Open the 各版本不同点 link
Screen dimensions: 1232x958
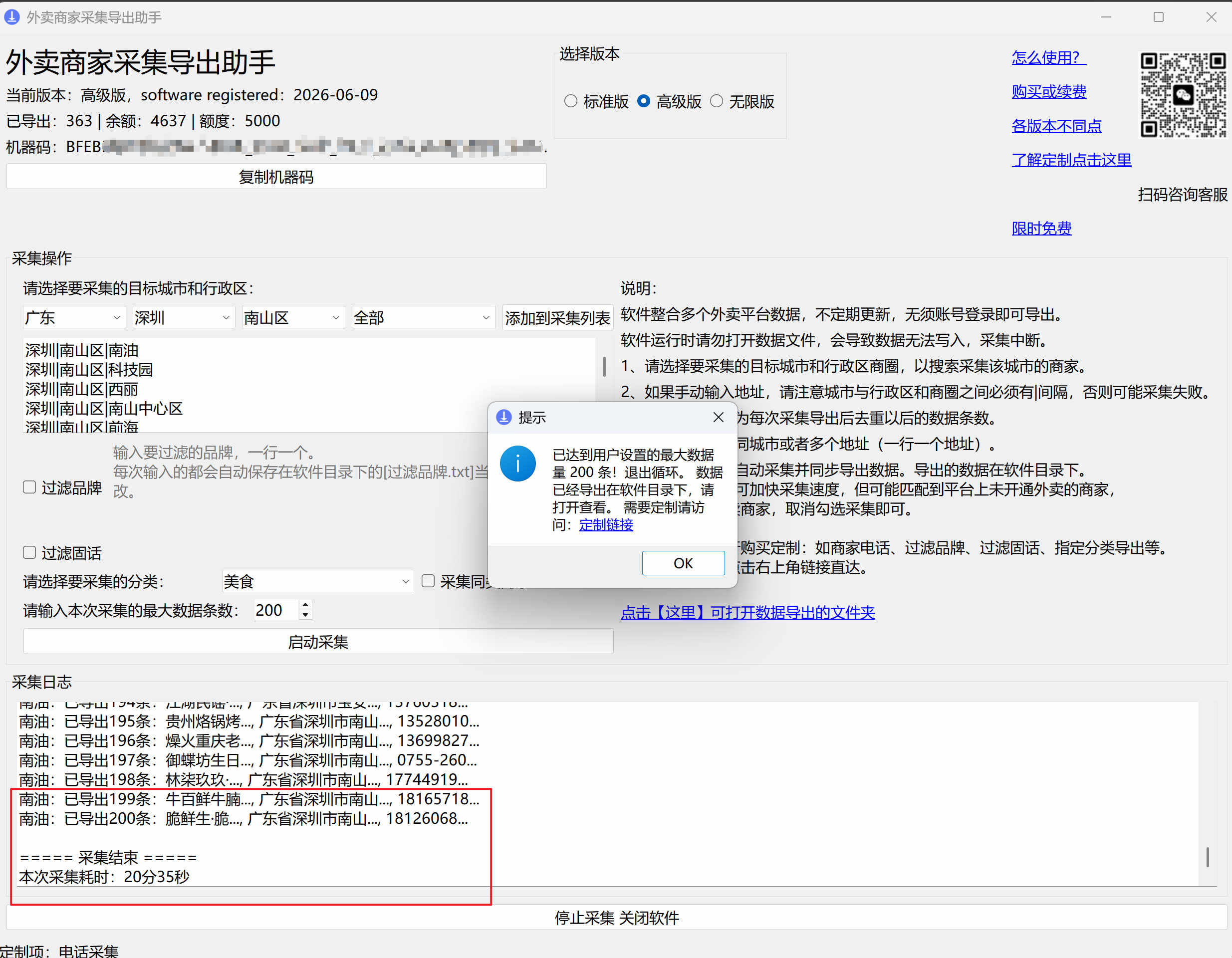[x=1056, y=125]
